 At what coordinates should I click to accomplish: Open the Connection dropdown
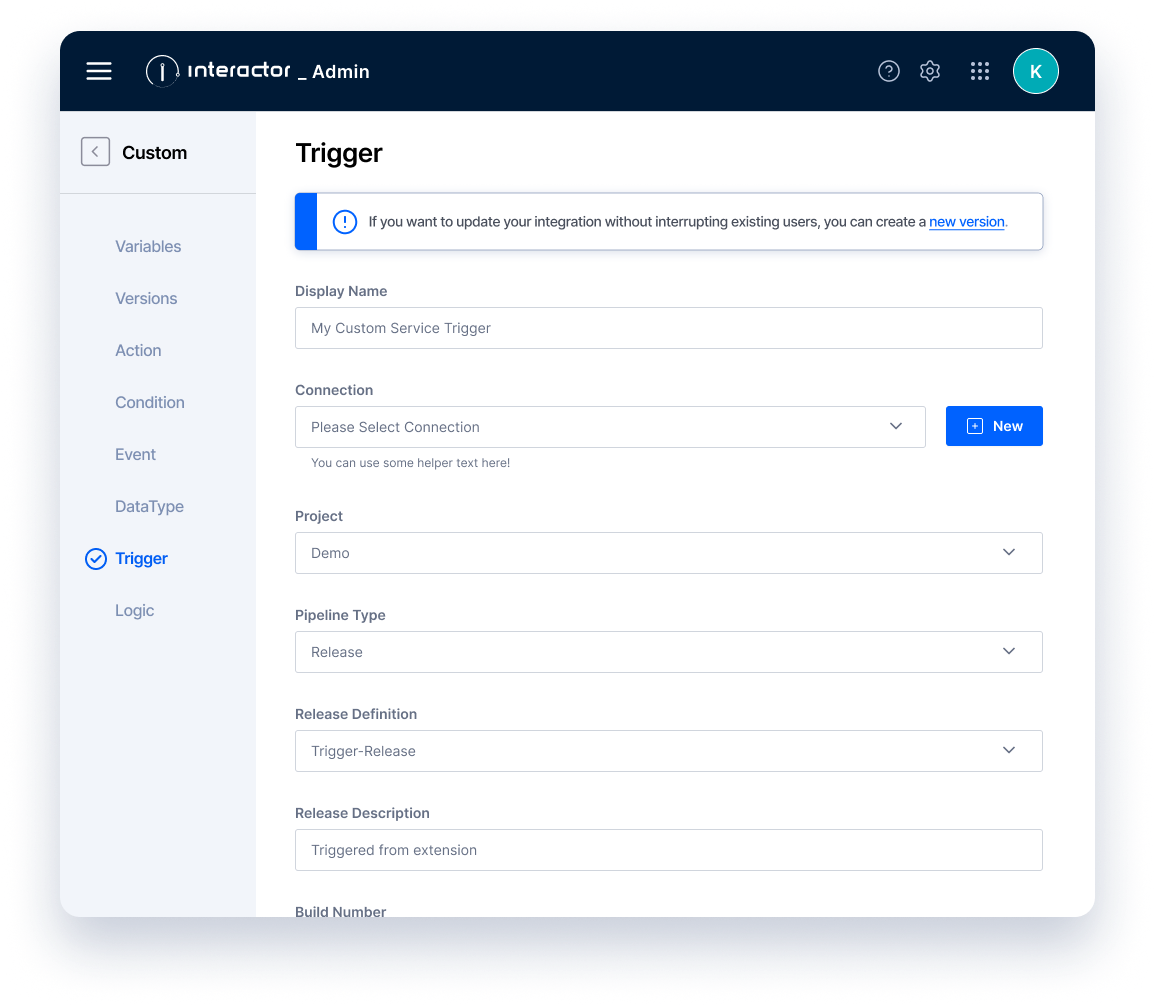(610, 426)
